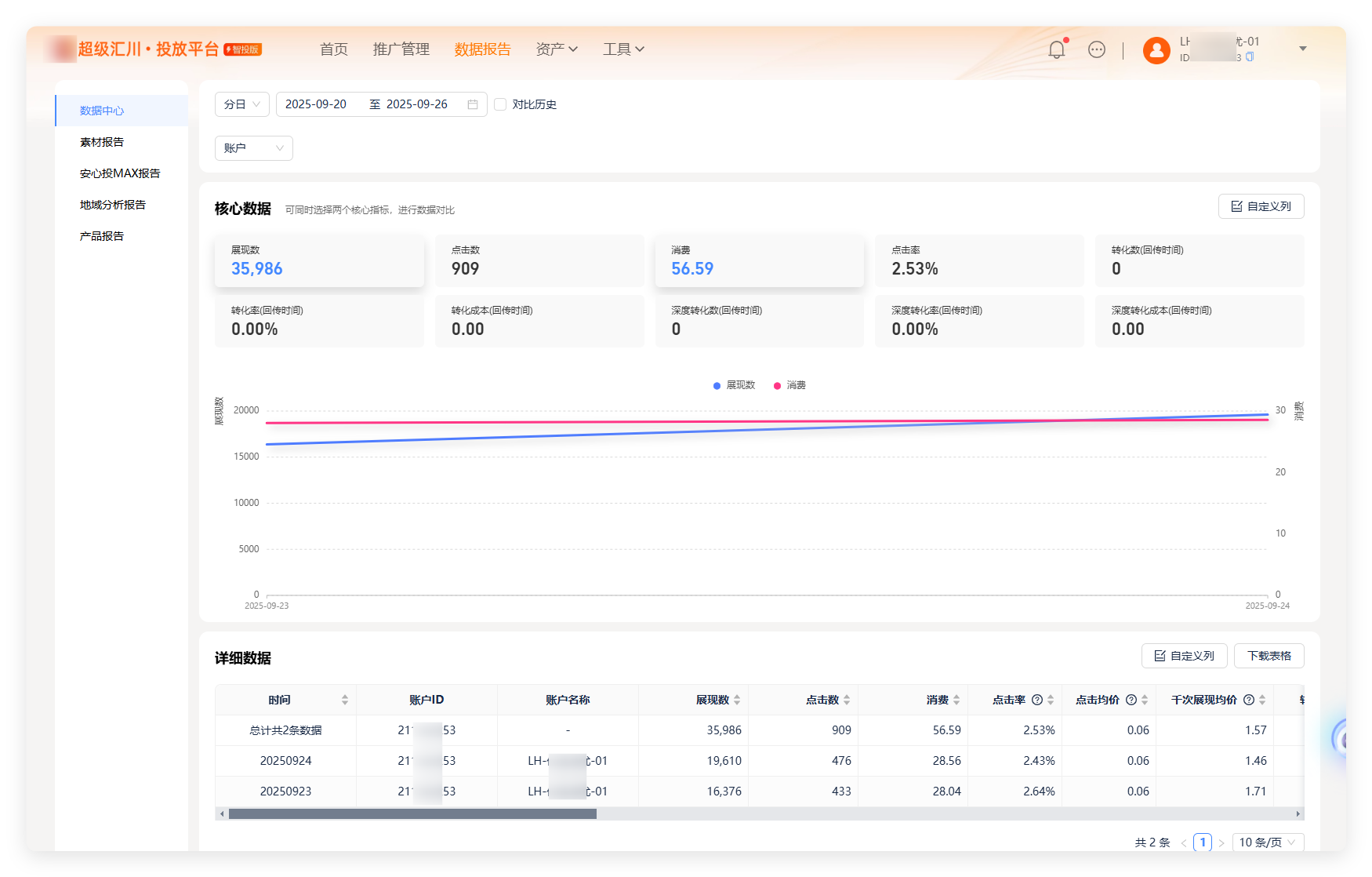Open 素材报告 in the sidebar

coord(122,142)
